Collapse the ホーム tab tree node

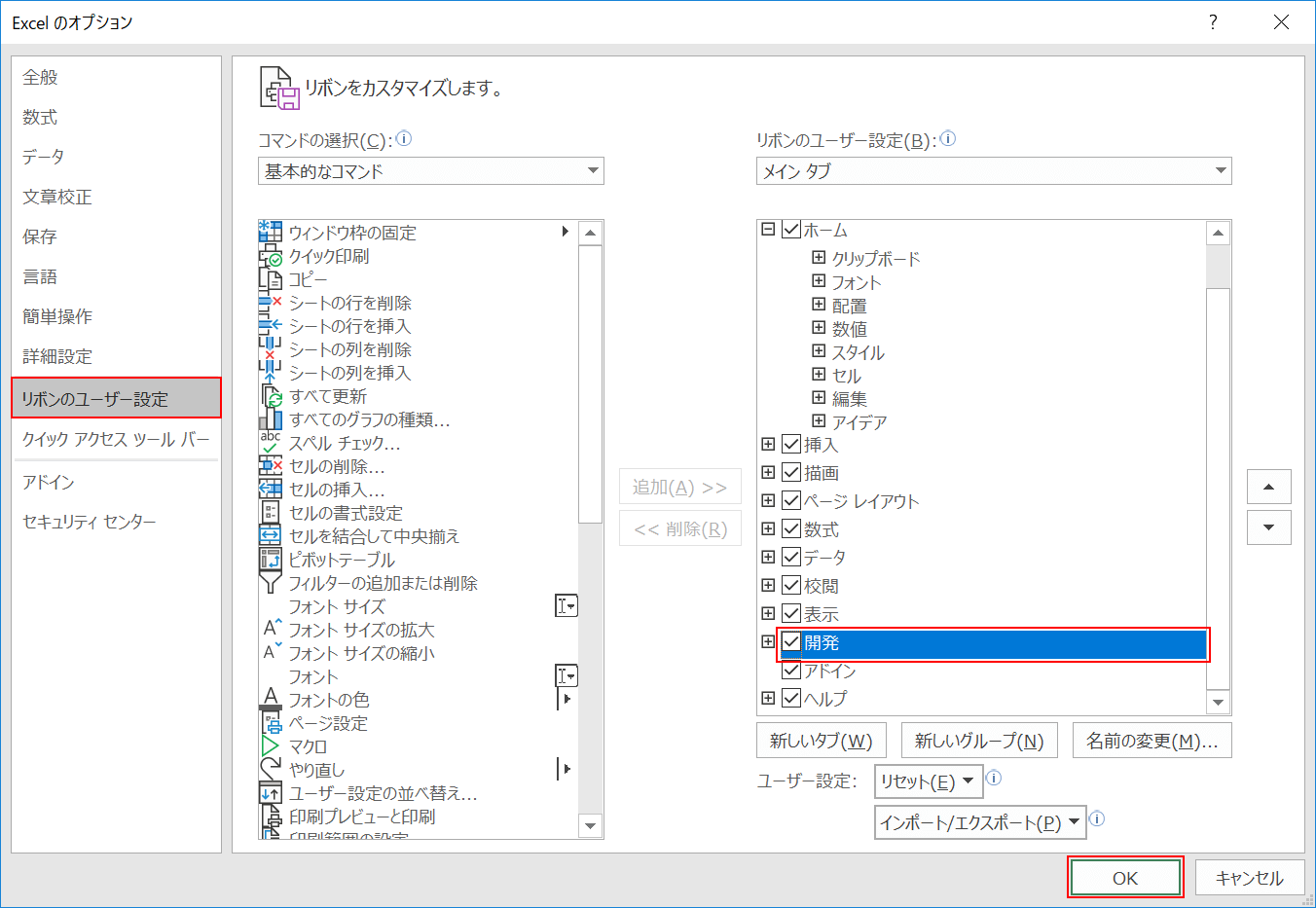(767, 229)
